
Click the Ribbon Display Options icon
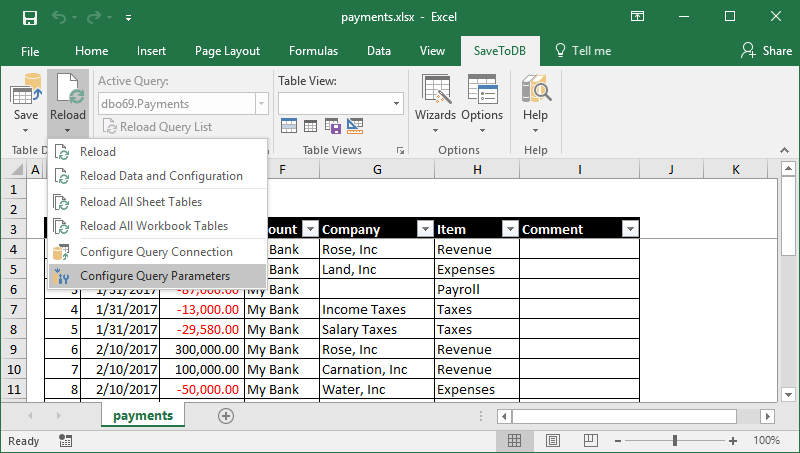[637, 16]
